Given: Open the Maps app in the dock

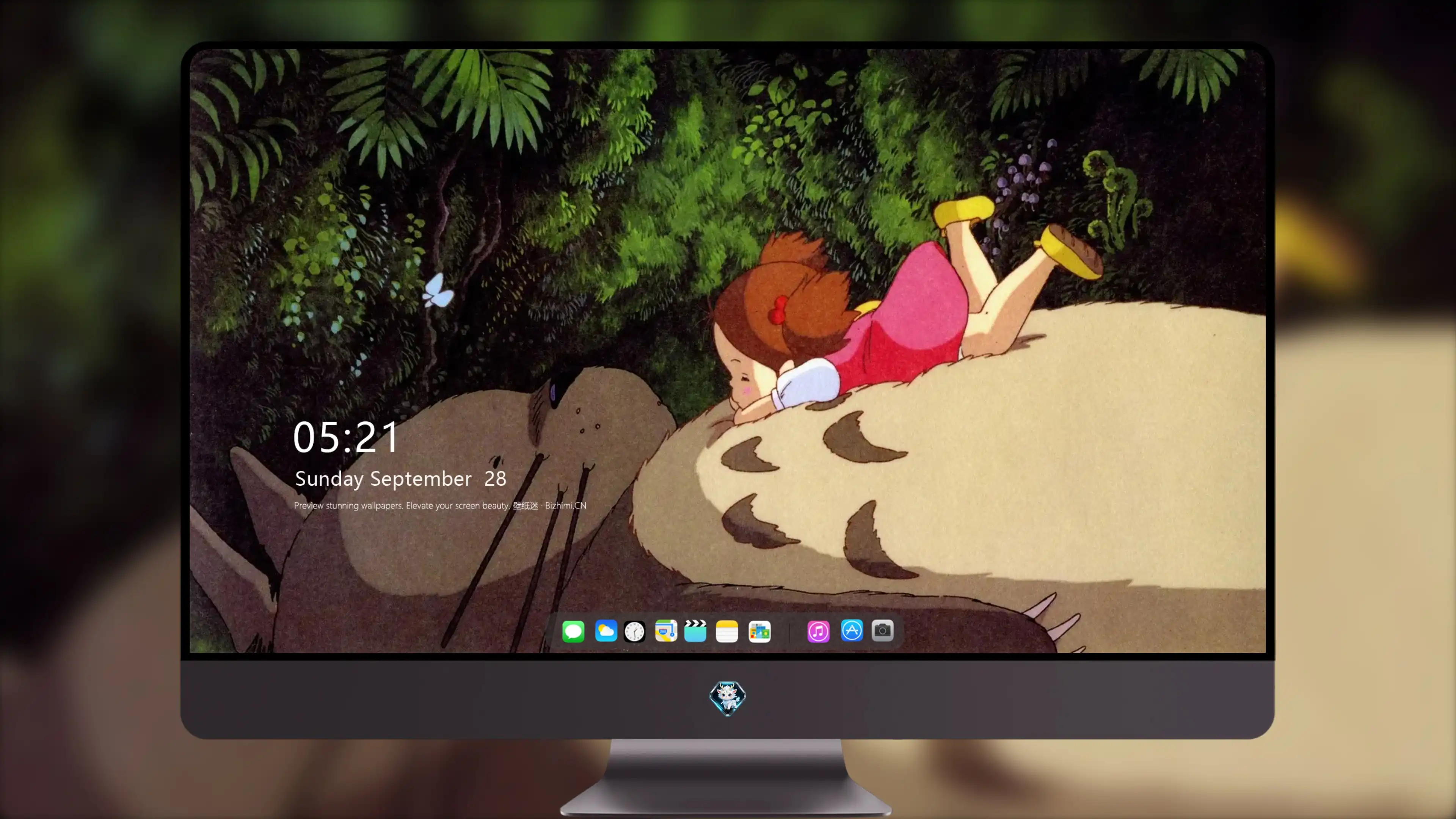Looking at the screenshot, I should (666, 631).
